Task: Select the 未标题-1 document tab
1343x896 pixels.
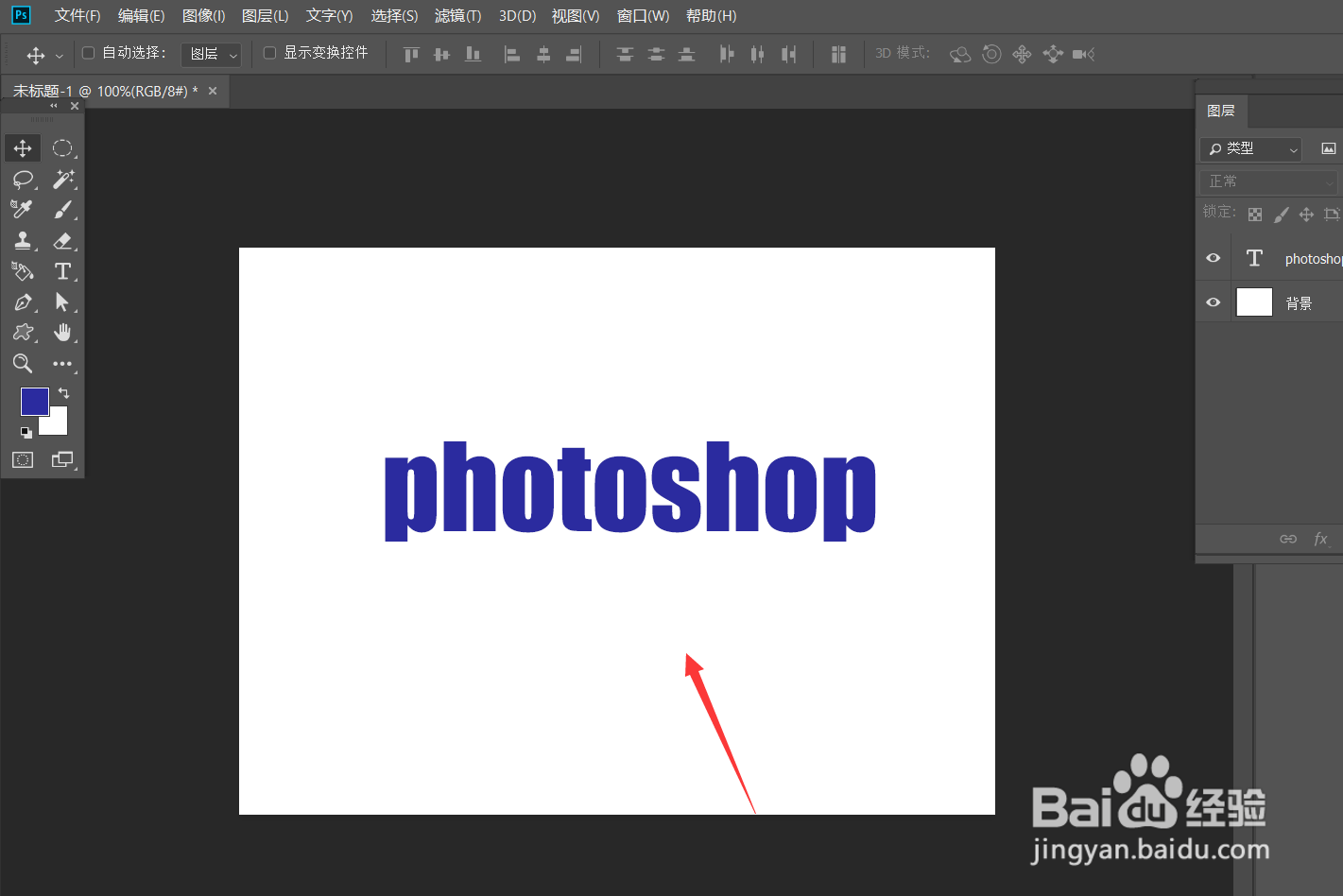Action: [105, 91]
